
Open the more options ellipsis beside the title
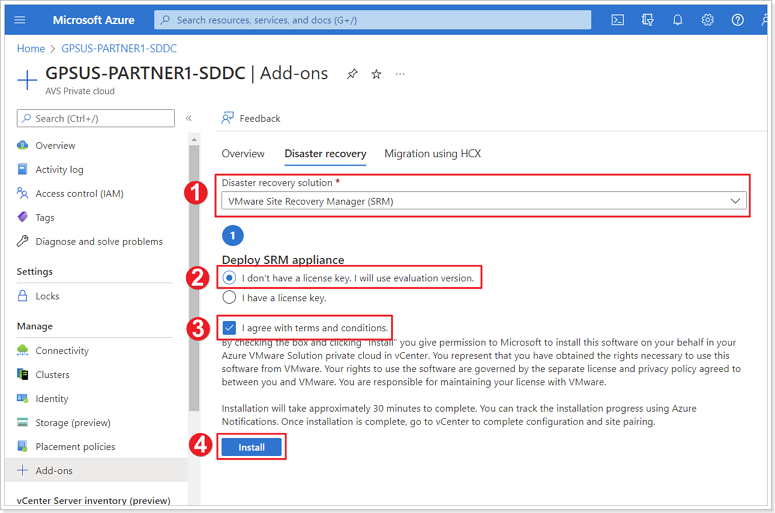tap(400, 74)
